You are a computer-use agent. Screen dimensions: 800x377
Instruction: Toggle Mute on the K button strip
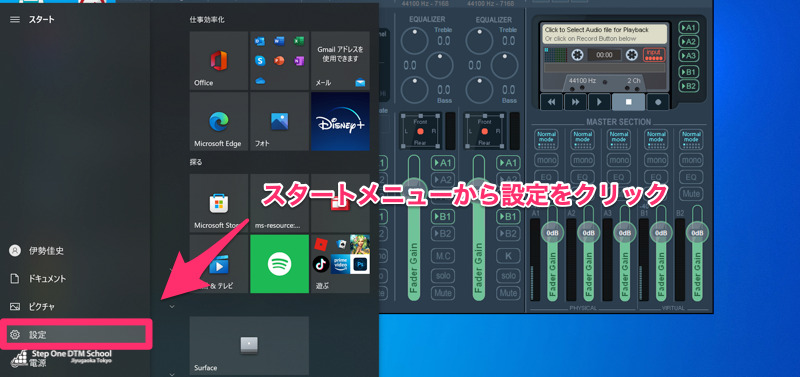pos(509,293)
